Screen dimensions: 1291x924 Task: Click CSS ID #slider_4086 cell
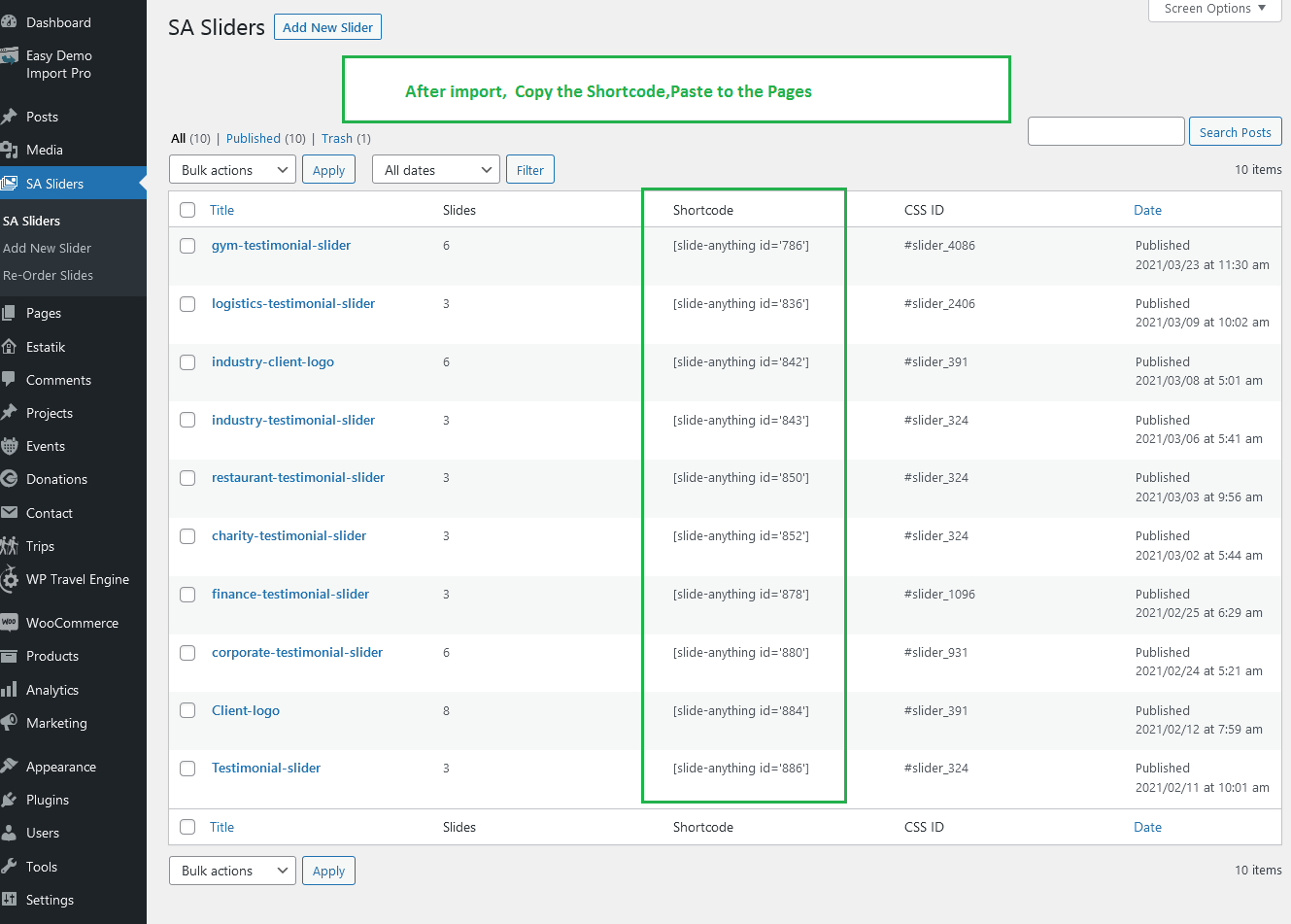[939, 246]
